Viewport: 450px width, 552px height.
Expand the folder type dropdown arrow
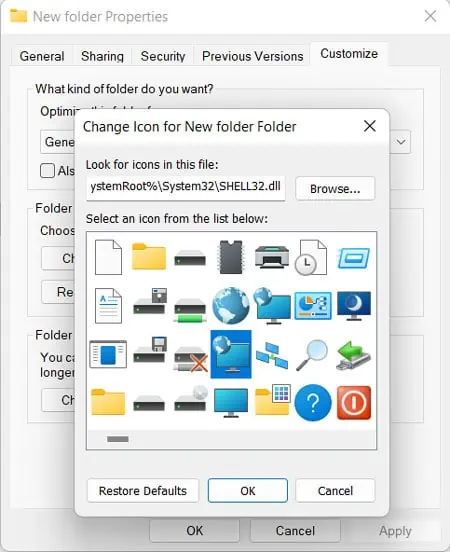(x=401, y=142)
